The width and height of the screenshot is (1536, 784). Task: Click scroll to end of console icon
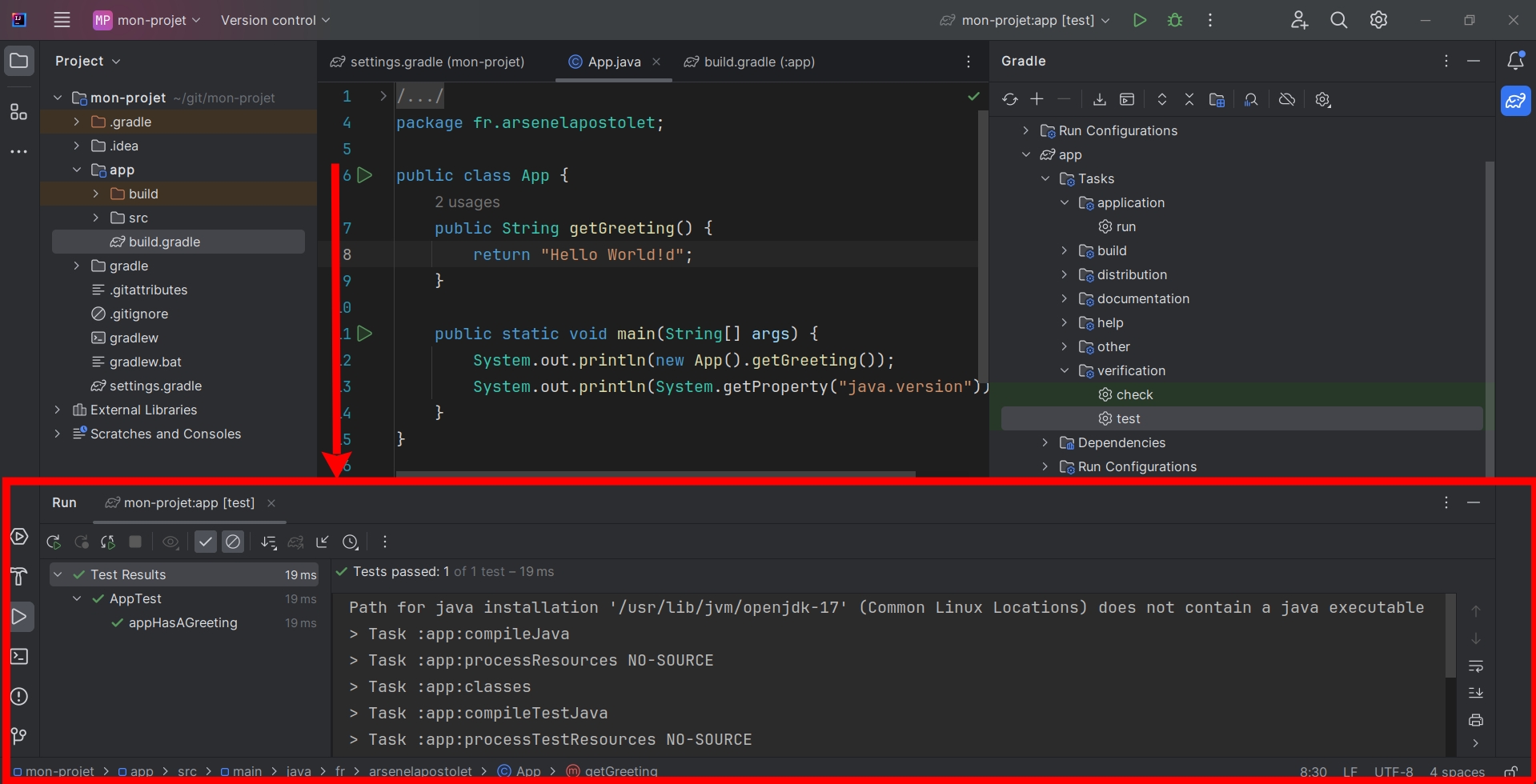click(1476, 693)
